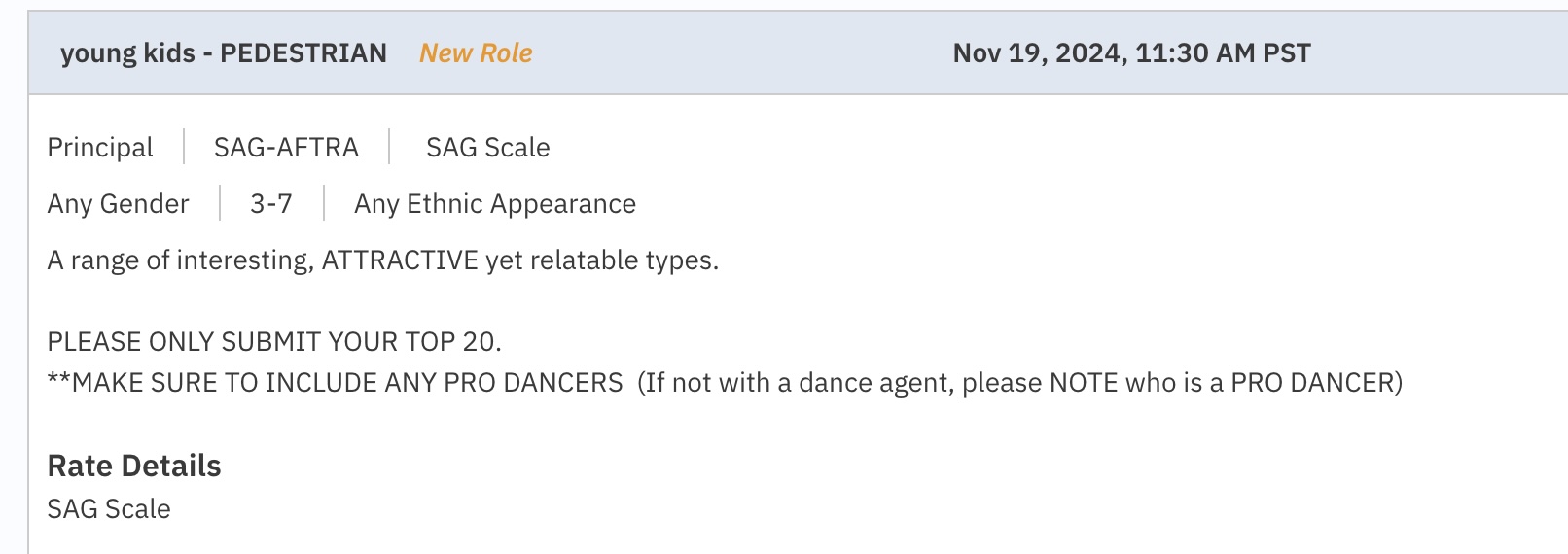Click the "11:30 AM PST" time in header
1568x554 pixels.
[x=1223, y=53]
